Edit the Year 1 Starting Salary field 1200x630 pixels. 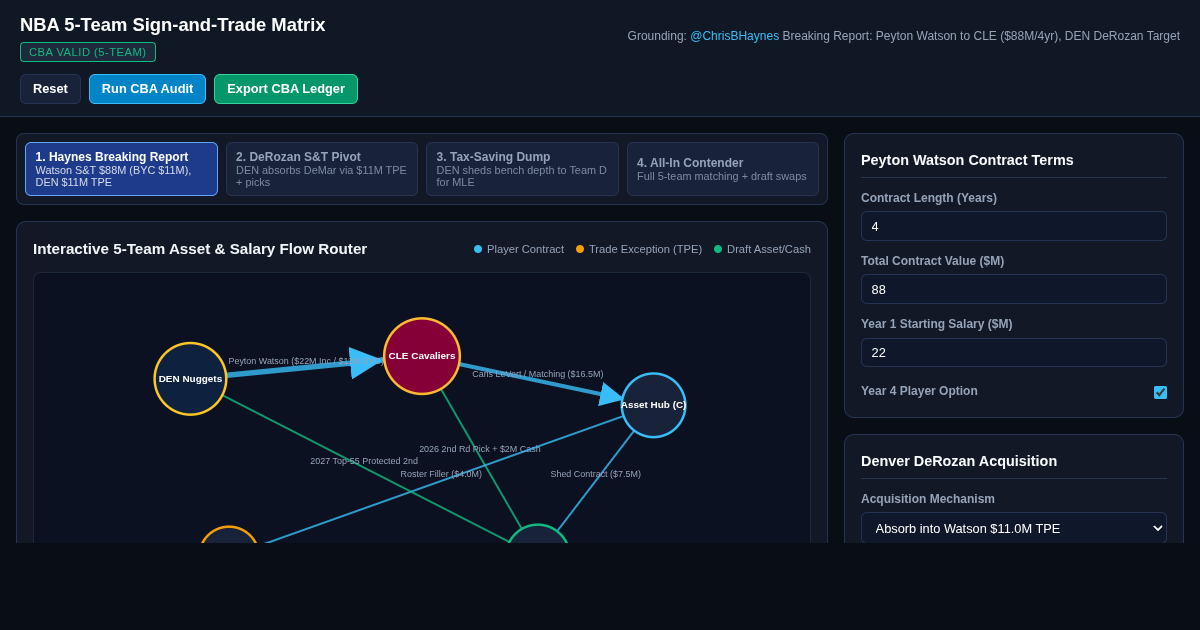[x=1014, y=352]
